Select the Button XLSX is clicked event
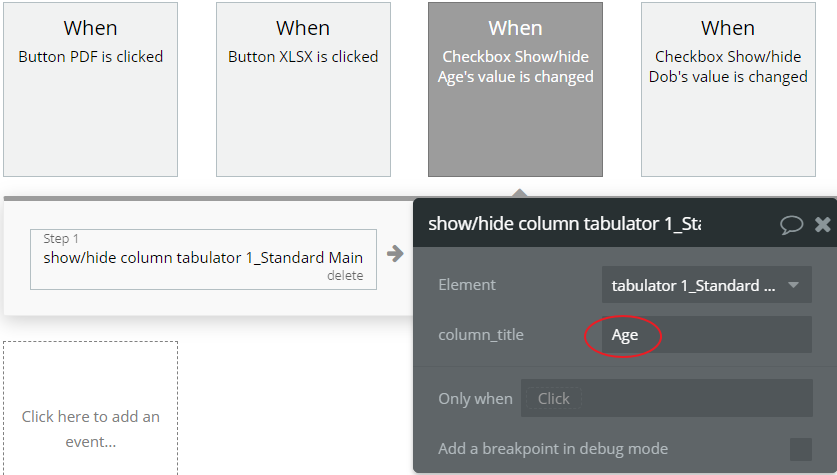Viewport: 837px width, 475px height. tap(303, 90)
